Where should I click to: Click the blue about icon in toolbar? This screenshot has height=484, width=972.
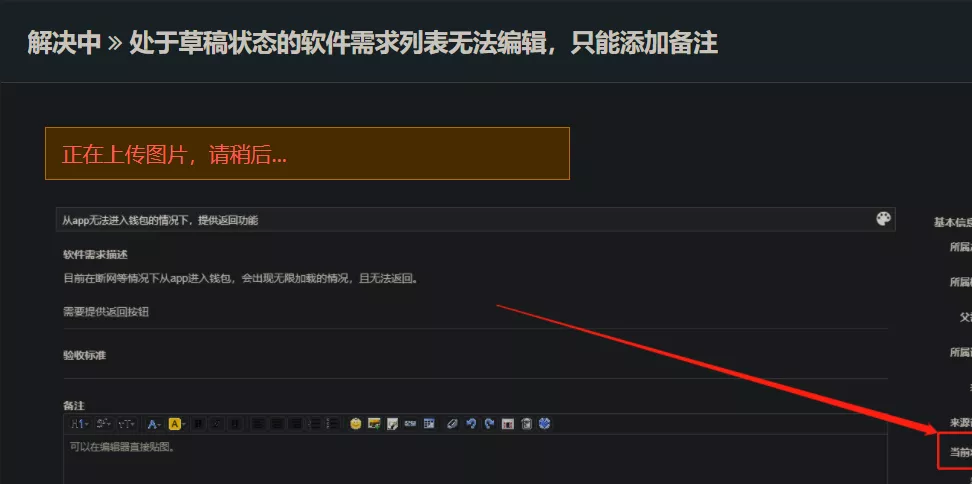click(x=544, y=424)
